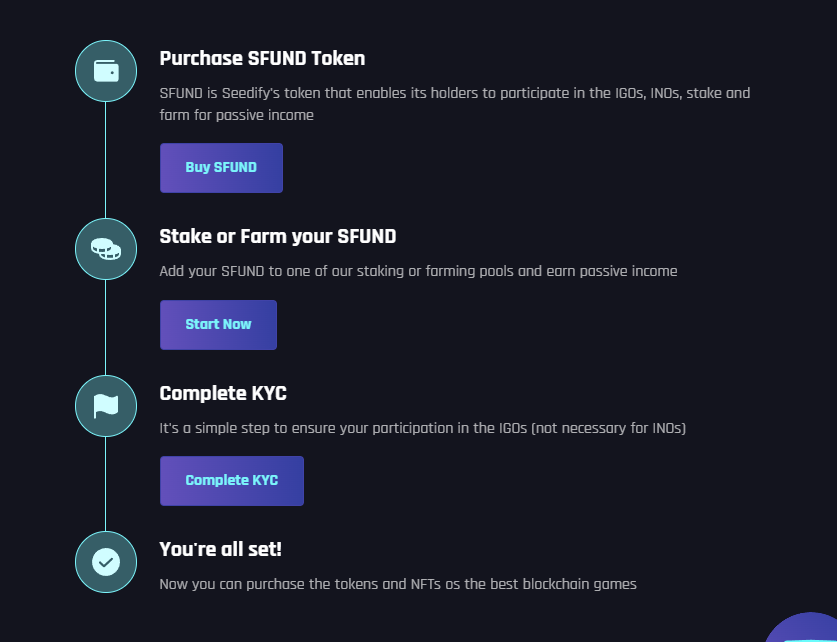Click the checkmark icon for You're all set

(106, 562)
